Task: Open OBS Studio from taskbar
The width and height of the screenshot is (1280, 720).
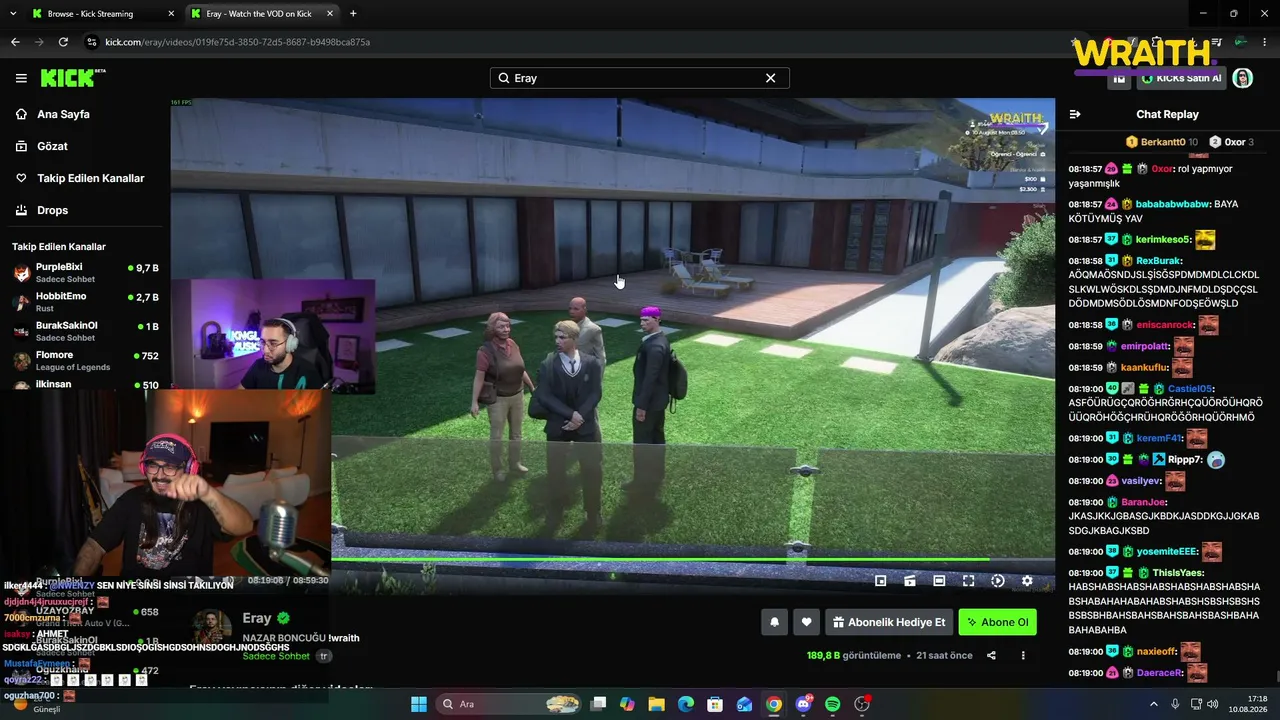Action: 862,704
